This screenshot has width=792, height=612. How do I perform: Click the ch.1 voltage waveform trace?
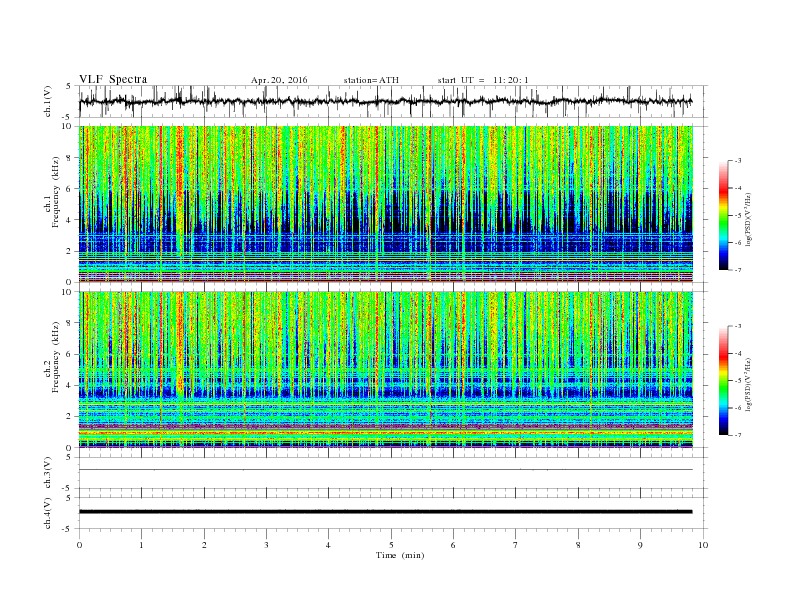pyautogui.click(x=385, y=101)
